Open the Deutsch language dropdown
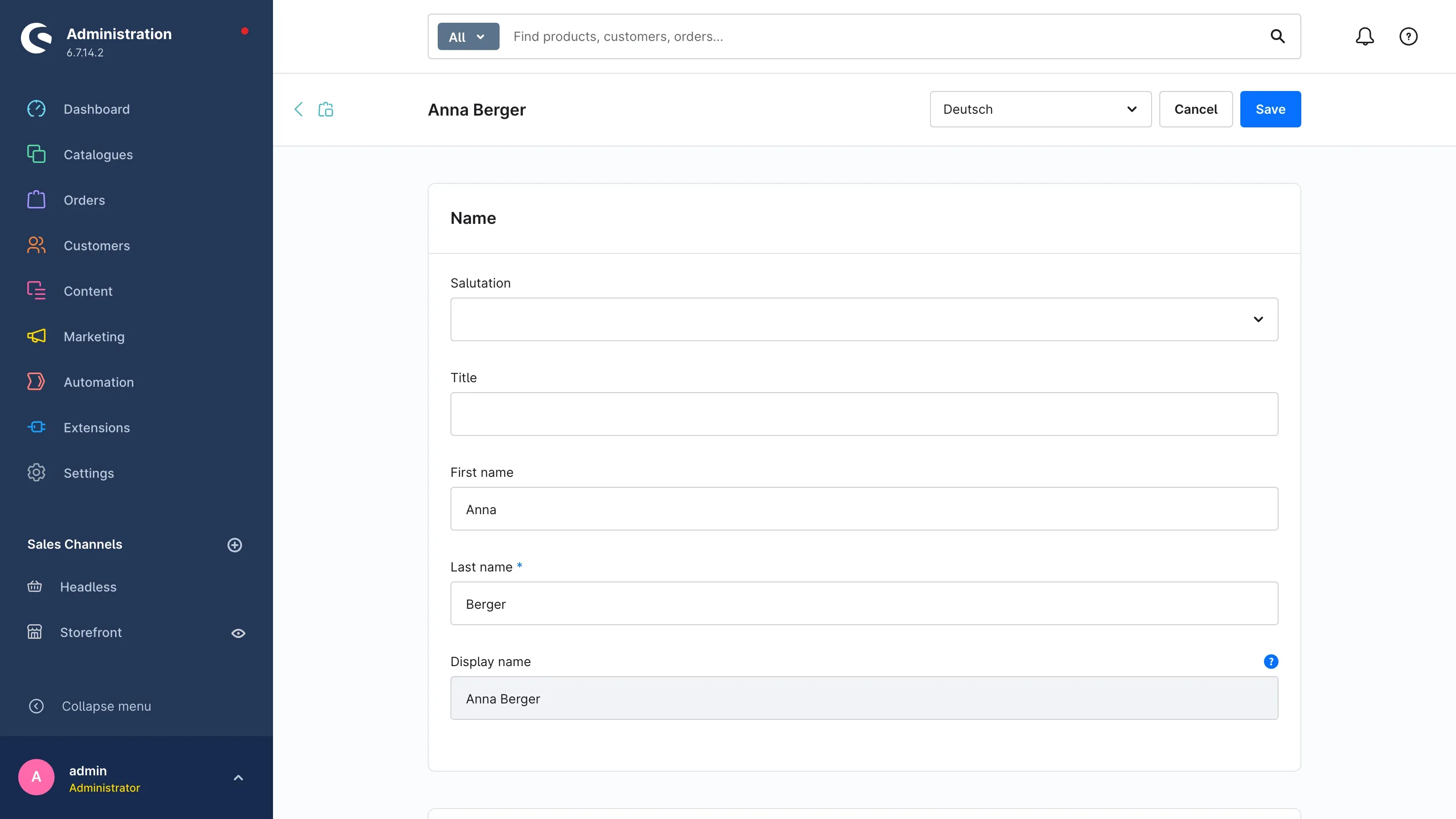The image size is (1456, 819). (x=1040, y=109)
